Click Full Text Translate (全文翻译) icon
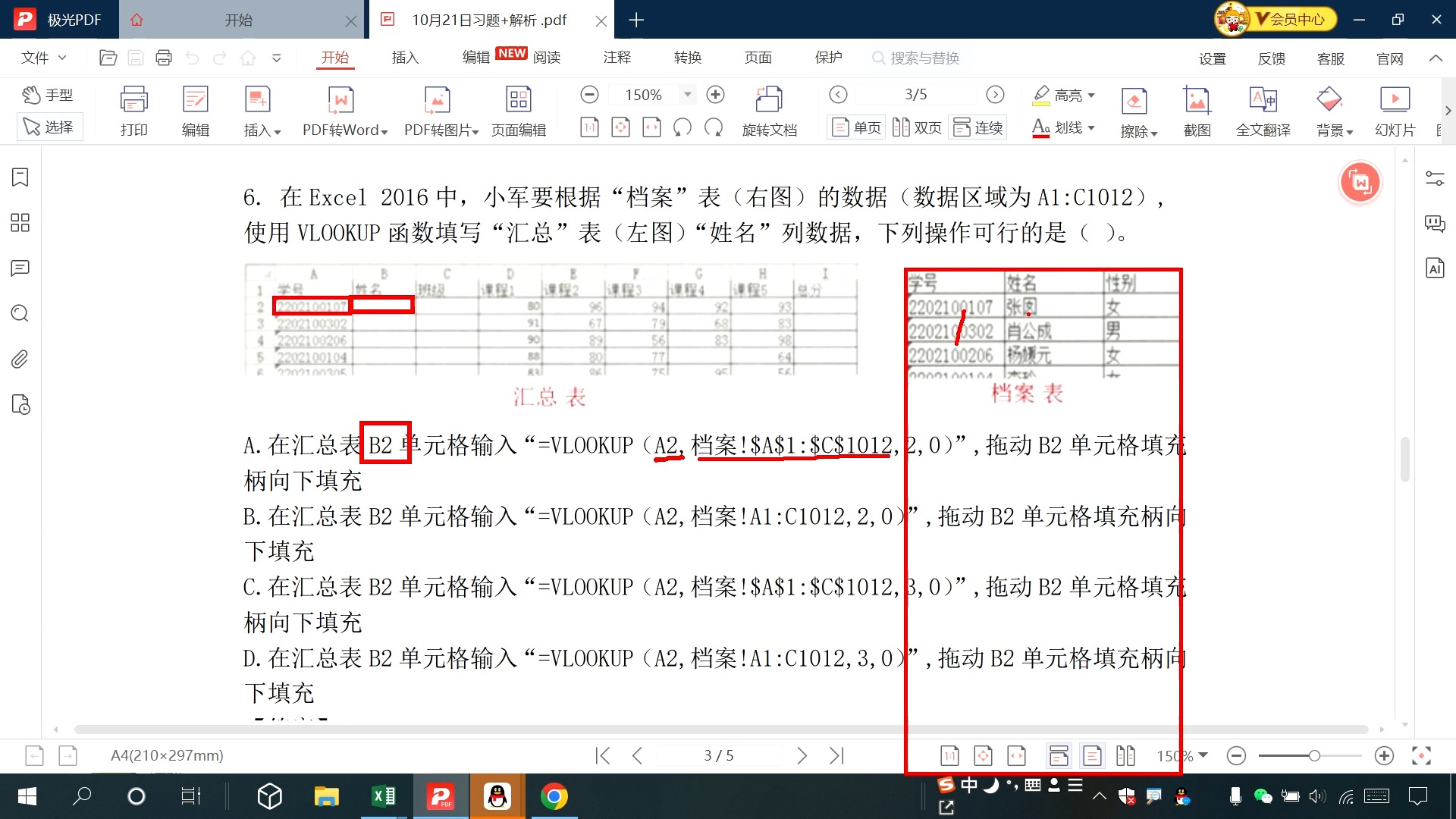 (x=1263, y=101)
